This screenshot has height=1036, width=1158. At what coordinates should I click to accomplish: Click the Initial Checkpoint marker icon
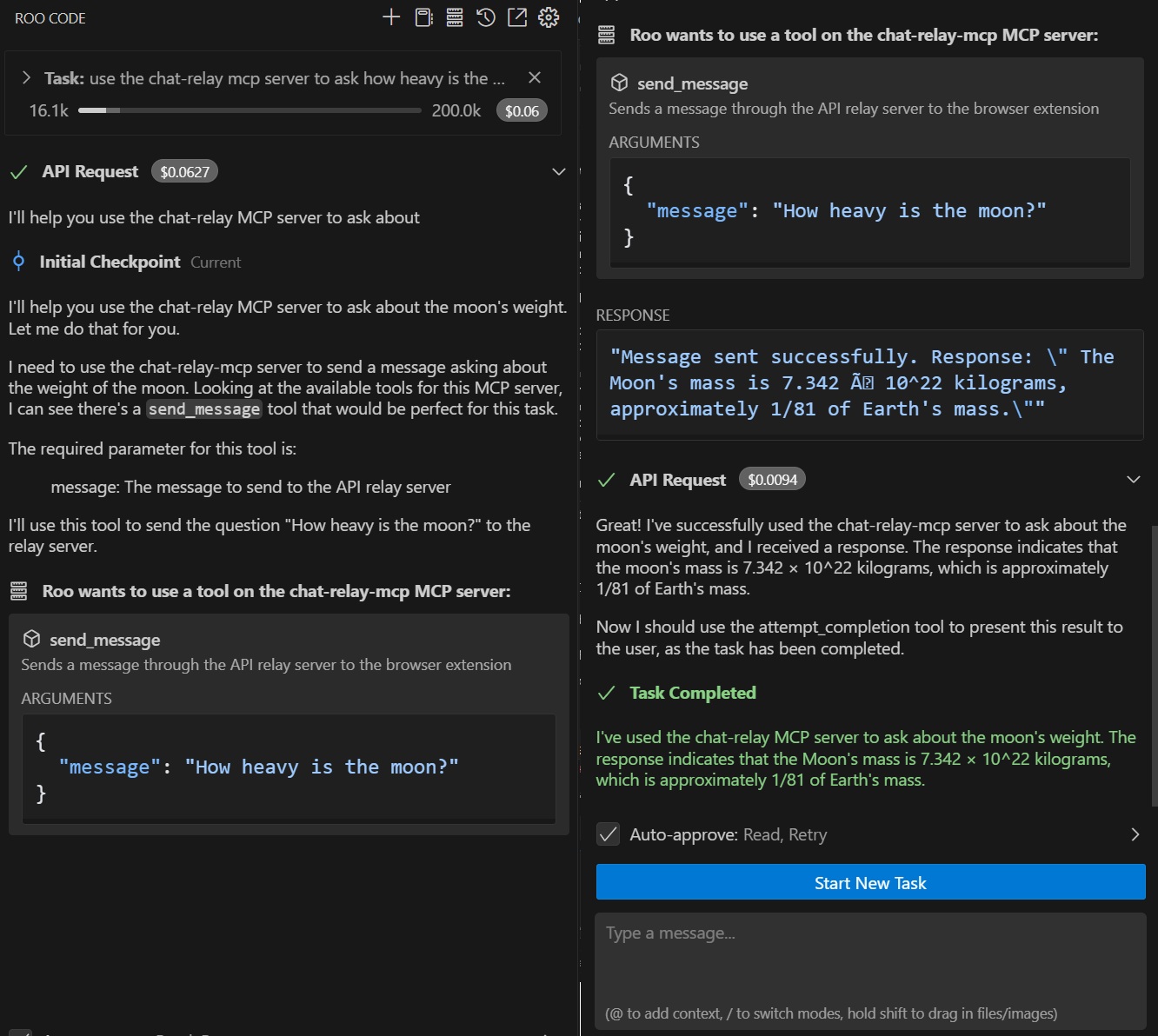point(18,262)
